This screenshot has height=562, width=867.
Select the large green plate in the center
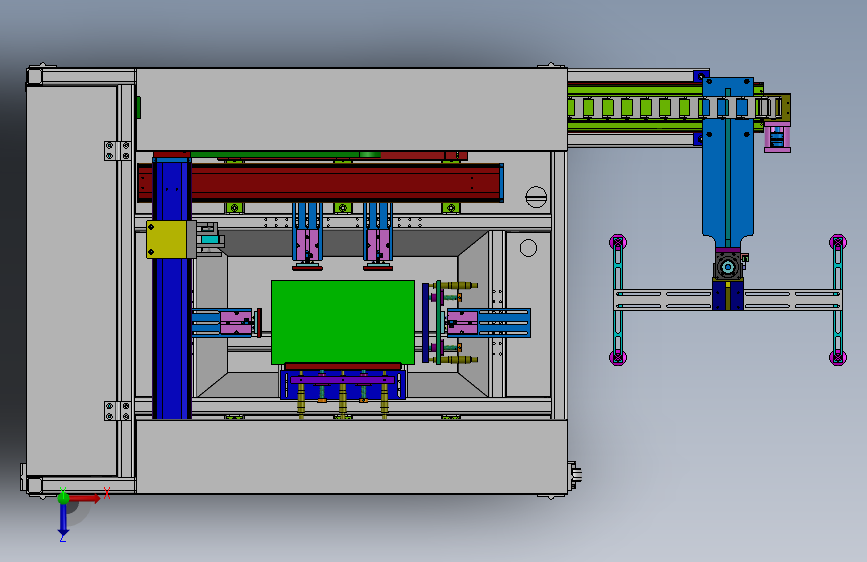pyautogui.click(x=343, y=322)
